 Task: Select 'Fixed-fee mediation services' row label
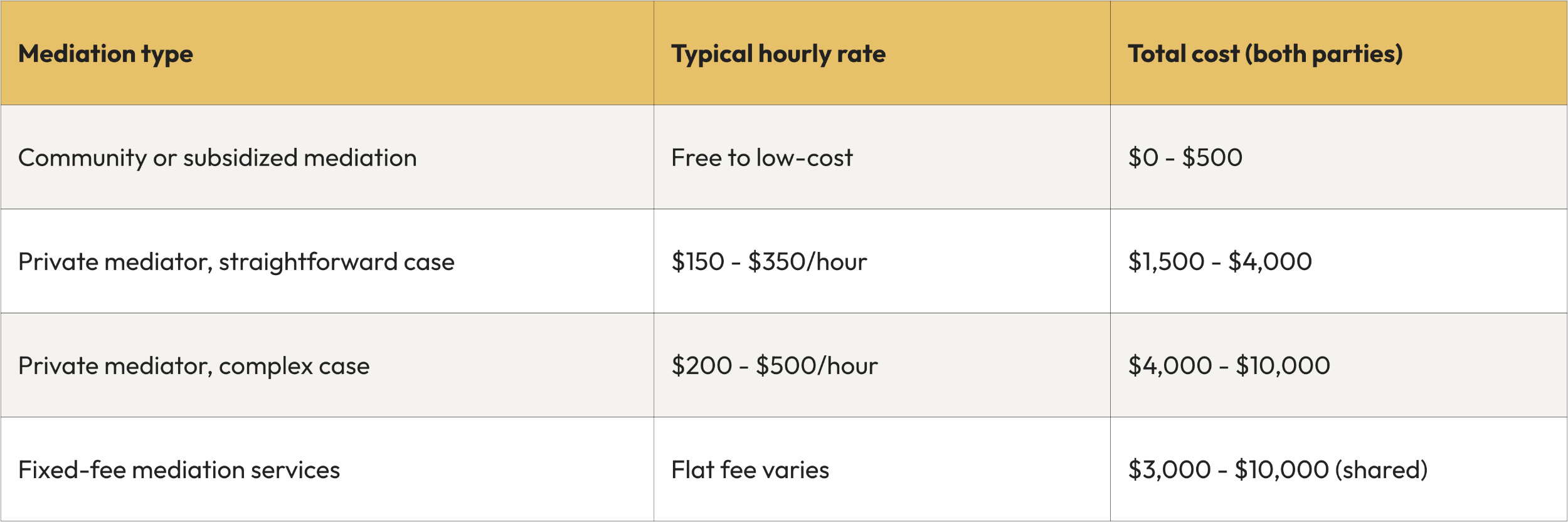pyautogui.click(x=179, y=470)
